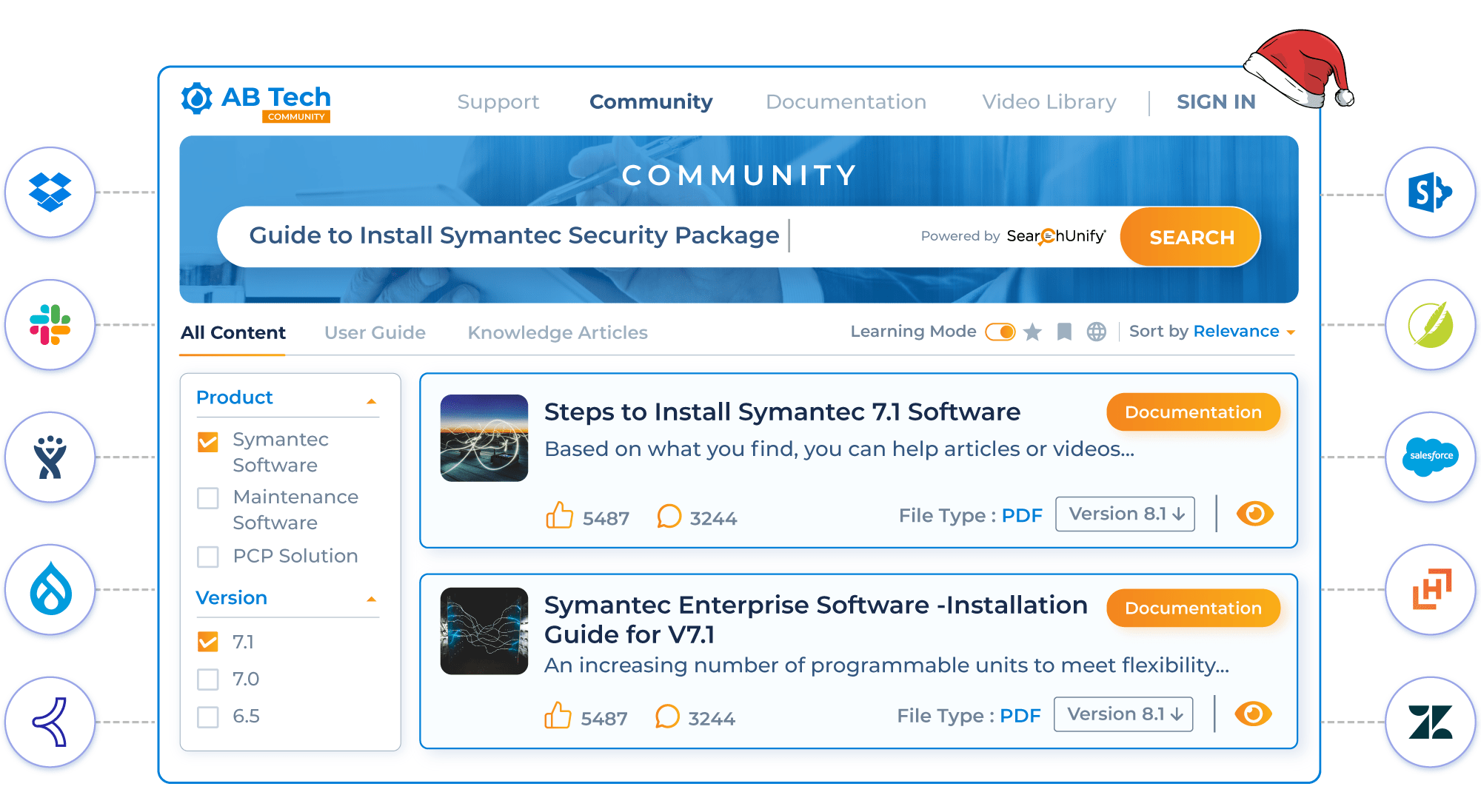
Task: Check the version 7.0 checkbox
Action: coord(208,680)
